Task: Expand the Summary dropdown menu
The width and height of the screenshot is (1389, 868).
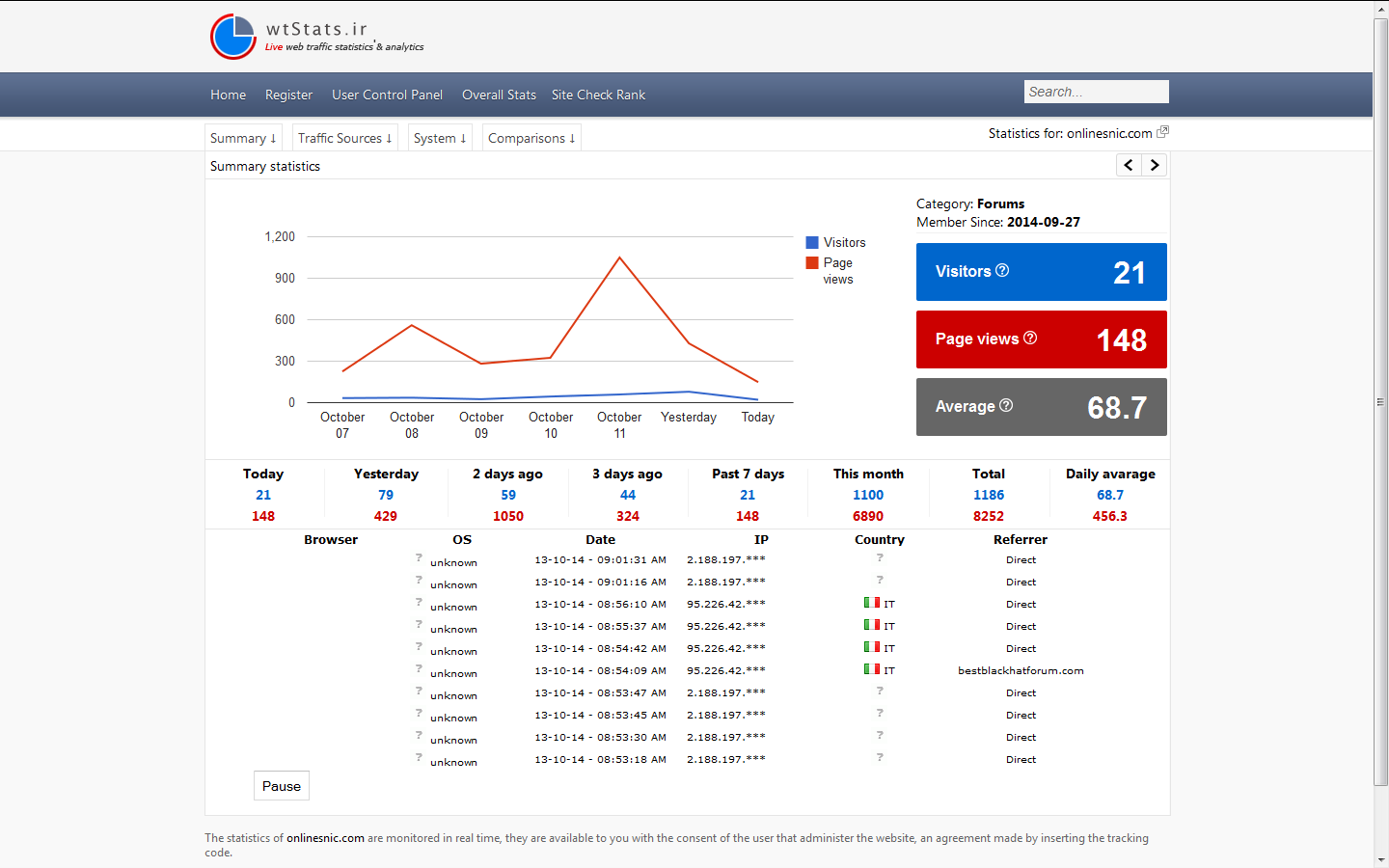Action: 243,138
